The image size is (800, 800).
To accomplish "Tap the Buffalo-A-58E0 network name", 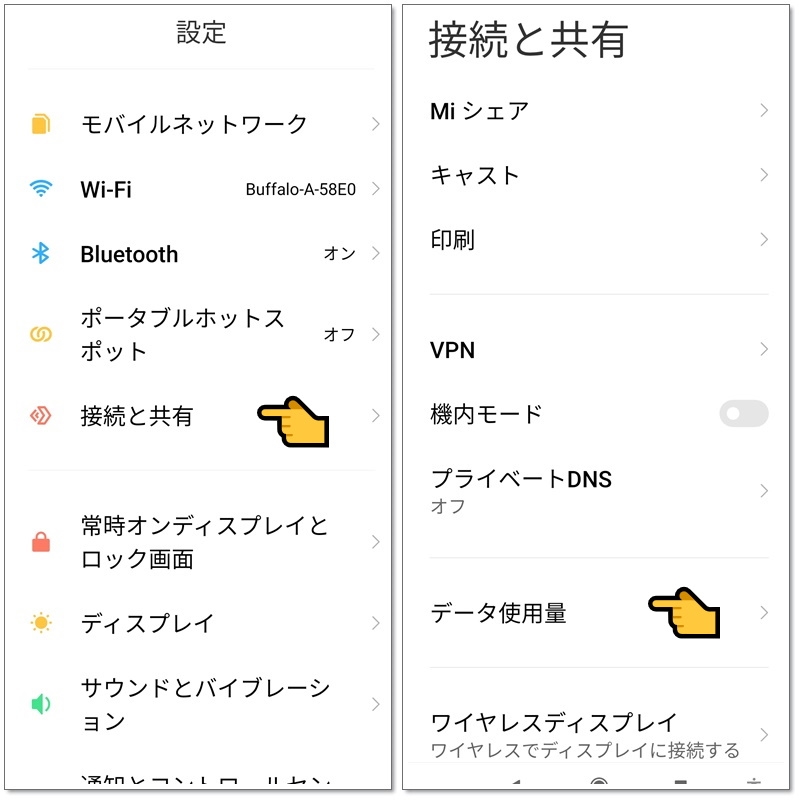I will tap(300, 190).
